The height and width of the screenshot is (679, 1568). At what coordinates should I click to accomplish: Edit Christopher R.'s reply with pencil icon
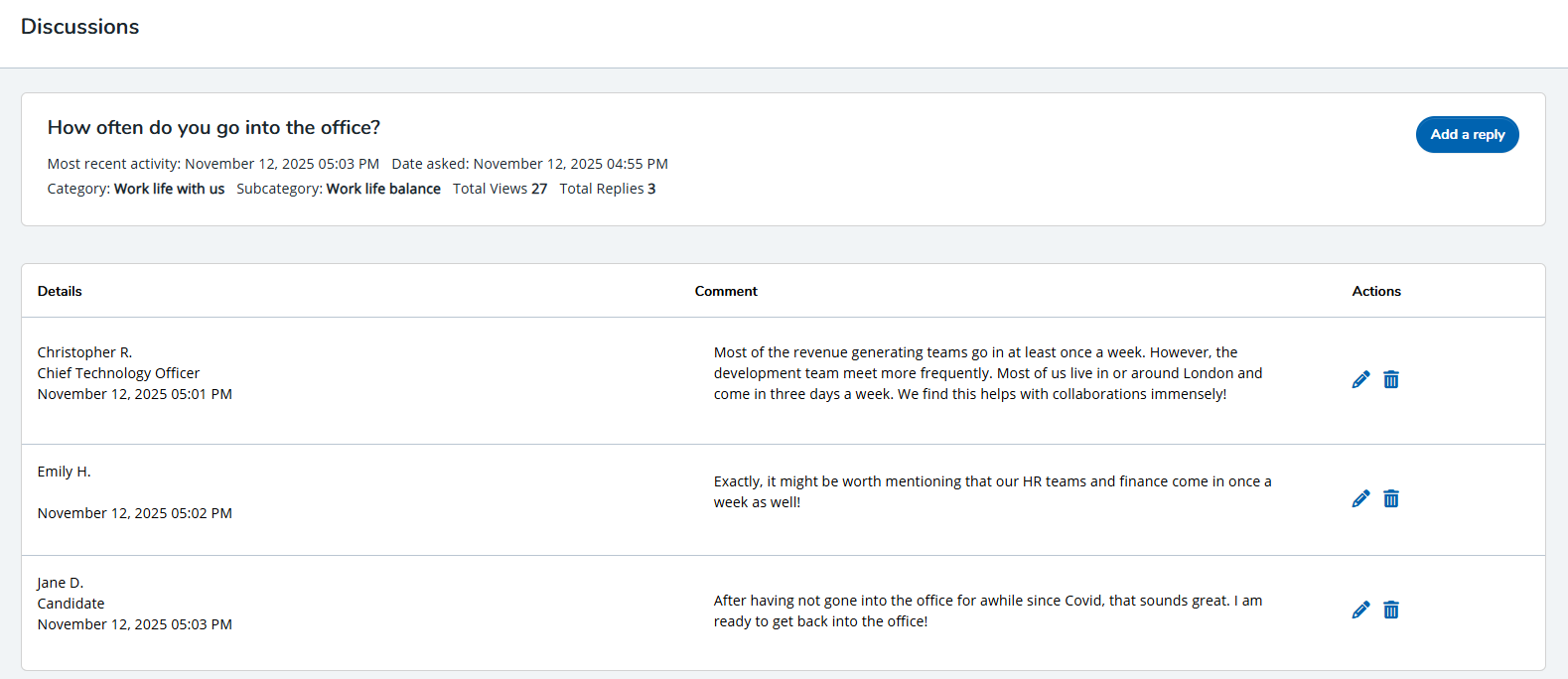tap(1360, 379)
